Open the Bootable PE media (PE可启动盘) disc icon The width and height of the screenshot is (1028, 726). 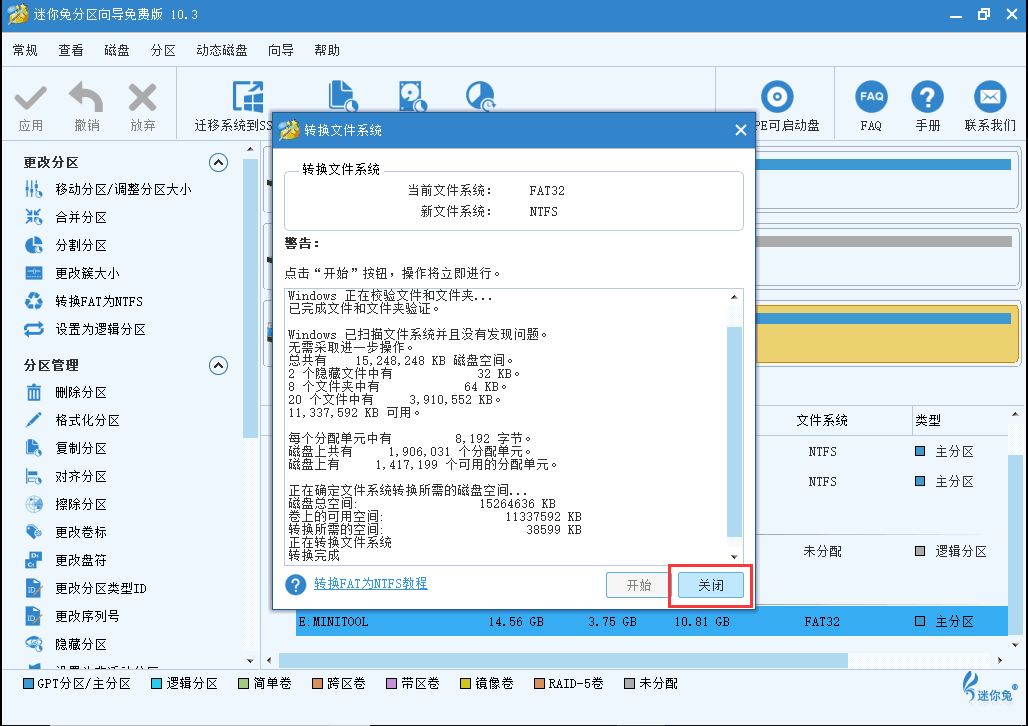(x=778, y=97)
